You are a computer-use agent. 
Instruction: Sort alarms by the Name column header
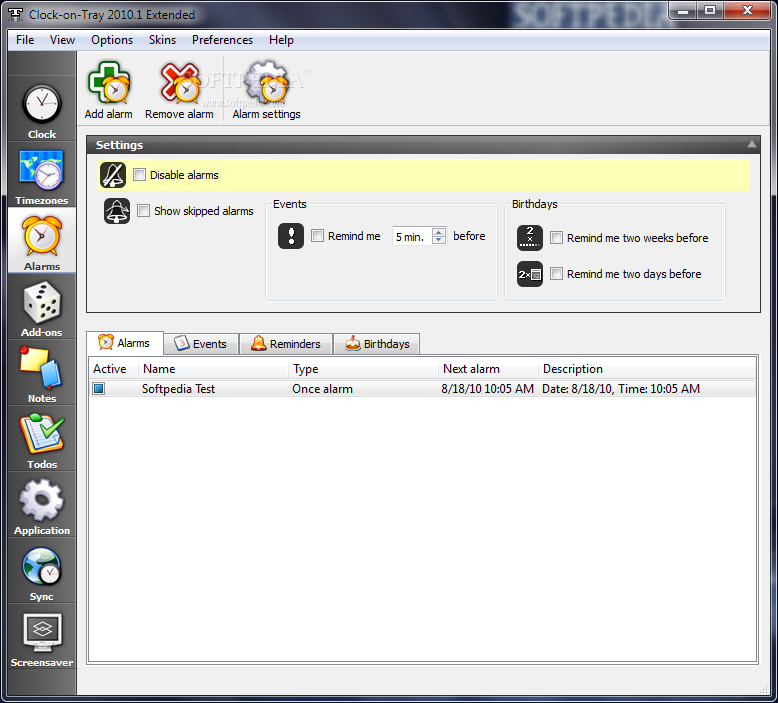213,369
